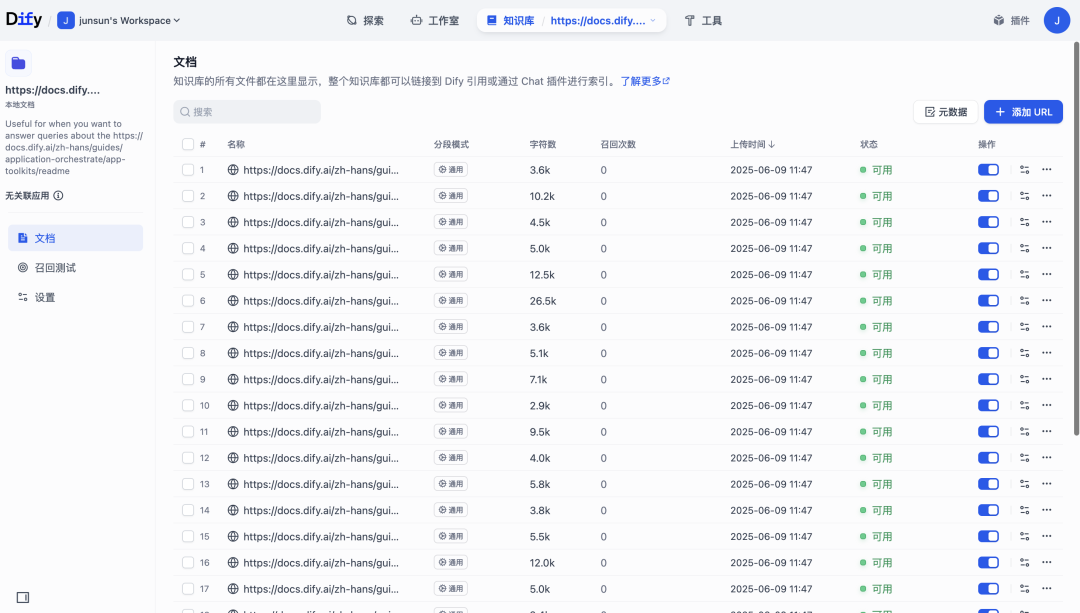1080x613 pixels.
Task: Click the 添加 URL button
Action: (1023, 111)
